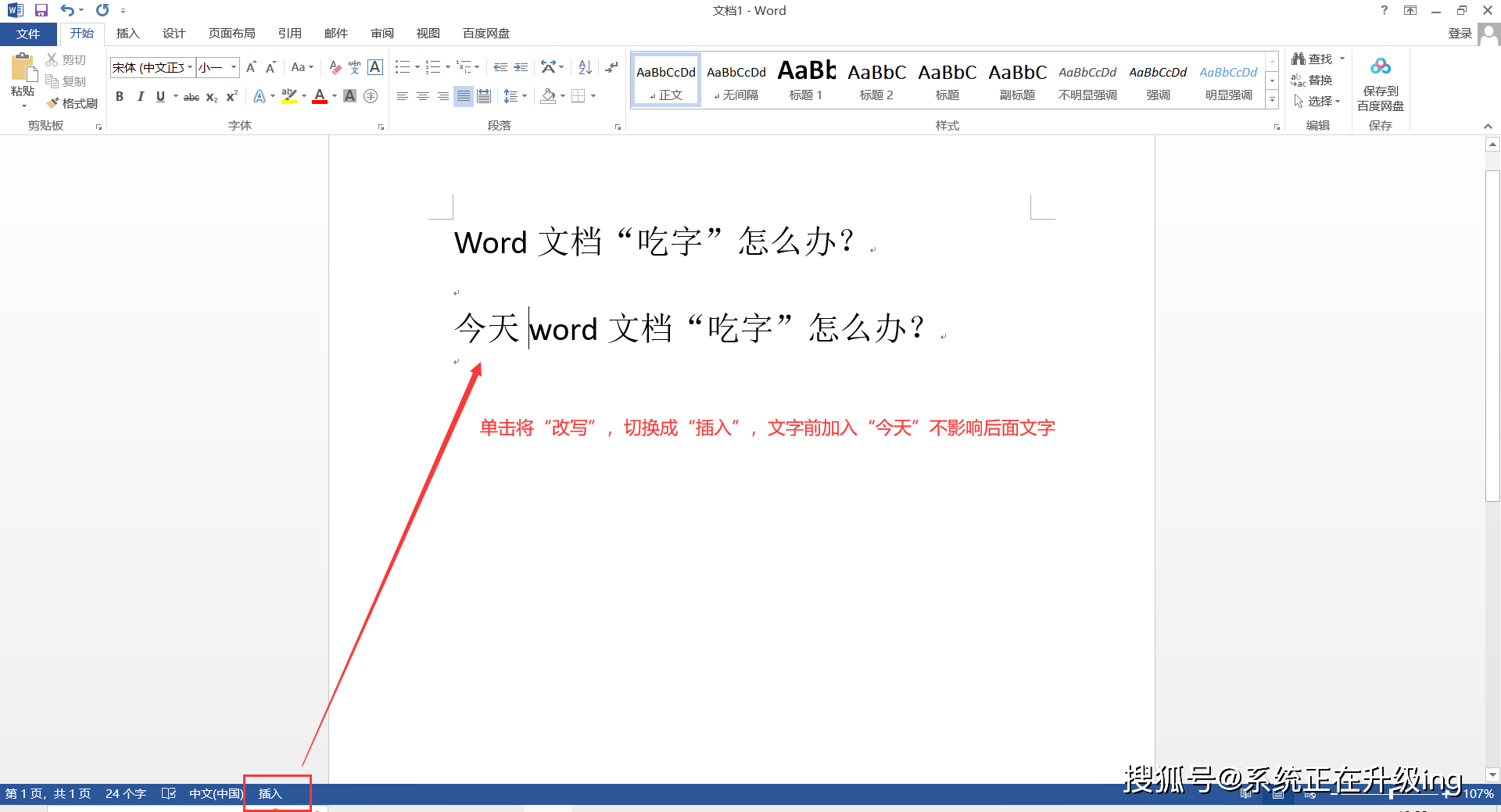The height and width of the screenshot is (812, 1501).
Task: Click the 登录 sign-in link
Action: pos(1460,33)
